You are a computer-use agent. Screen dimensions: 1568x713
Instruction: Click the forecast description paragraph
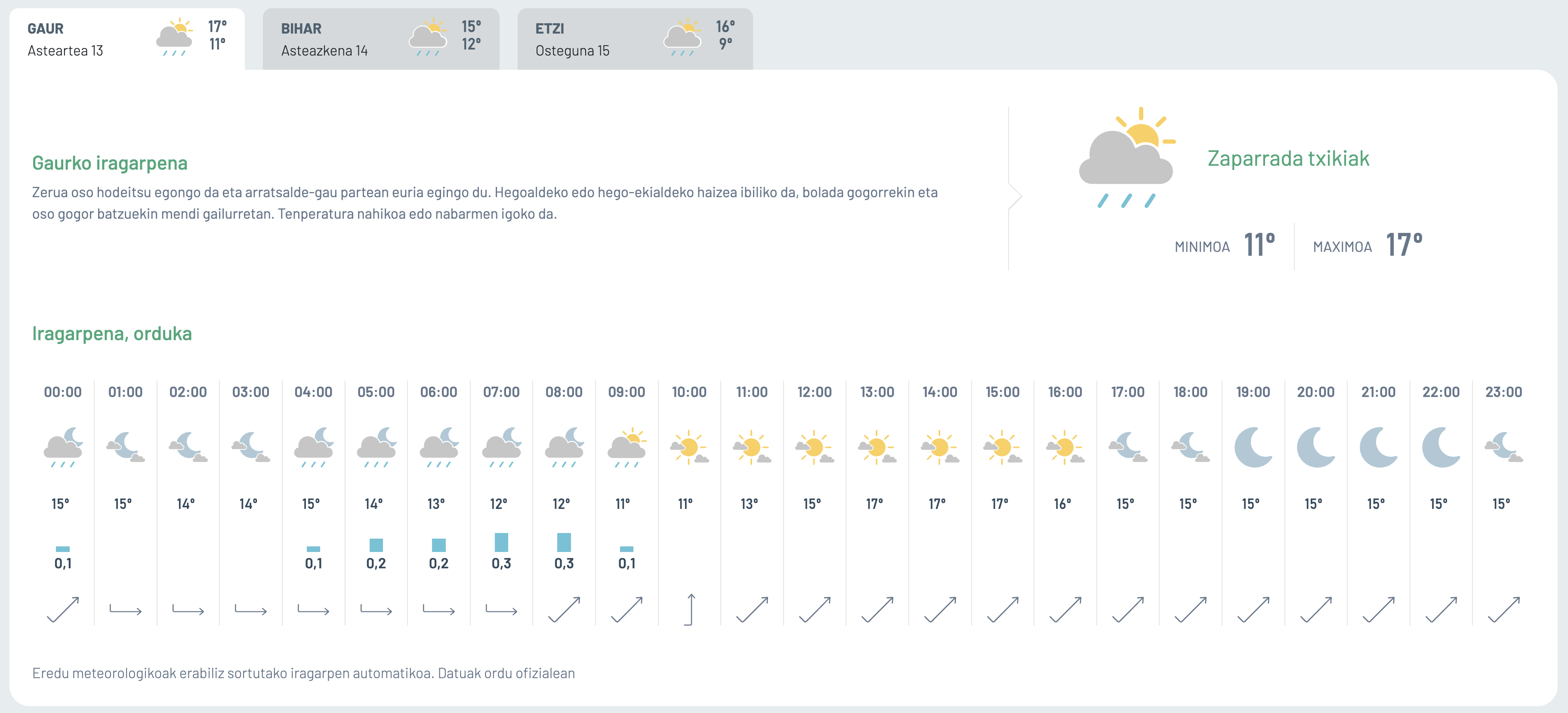[485, 203]
